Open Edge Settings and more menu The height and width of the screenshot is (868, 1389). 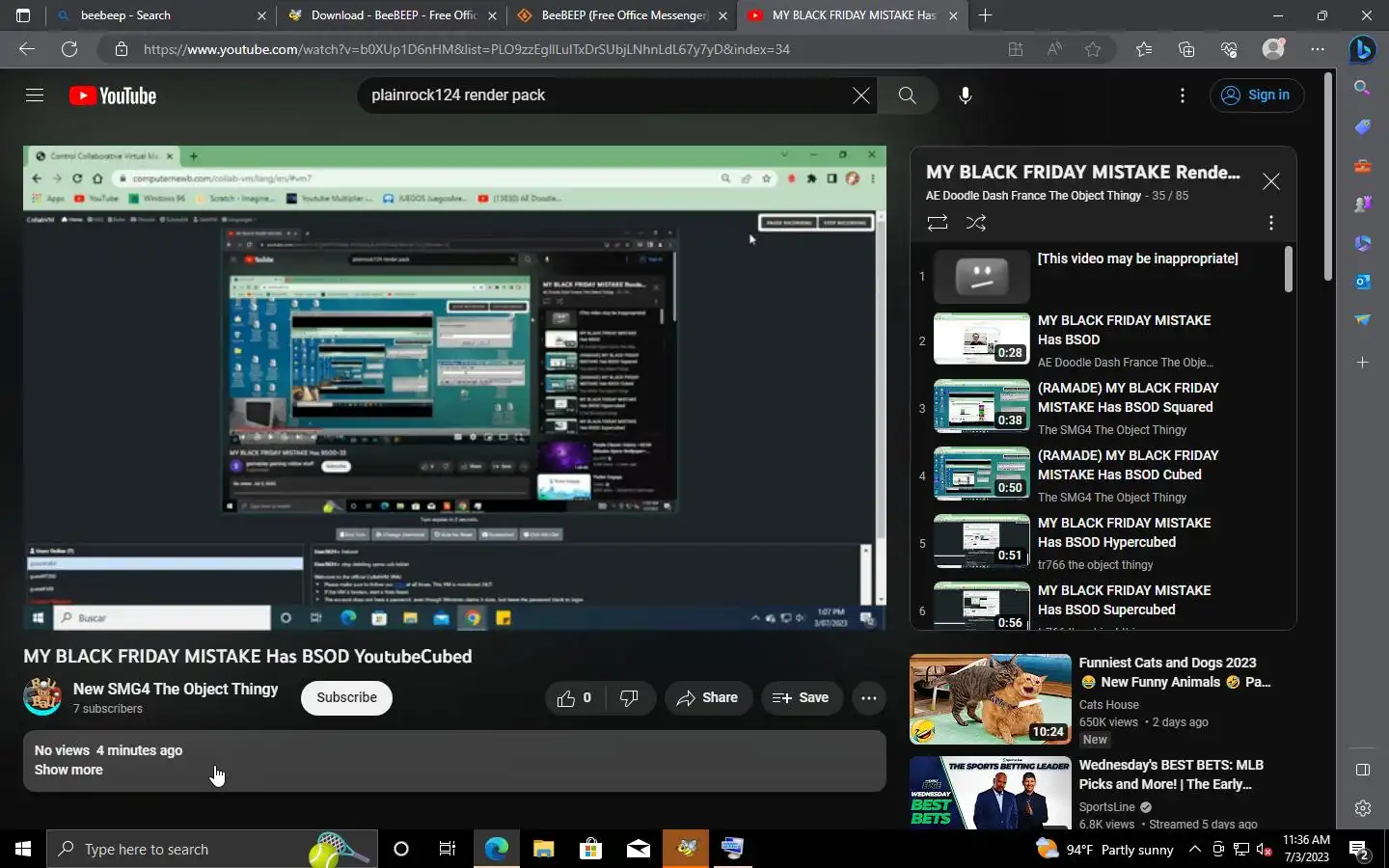(1318, 49)
